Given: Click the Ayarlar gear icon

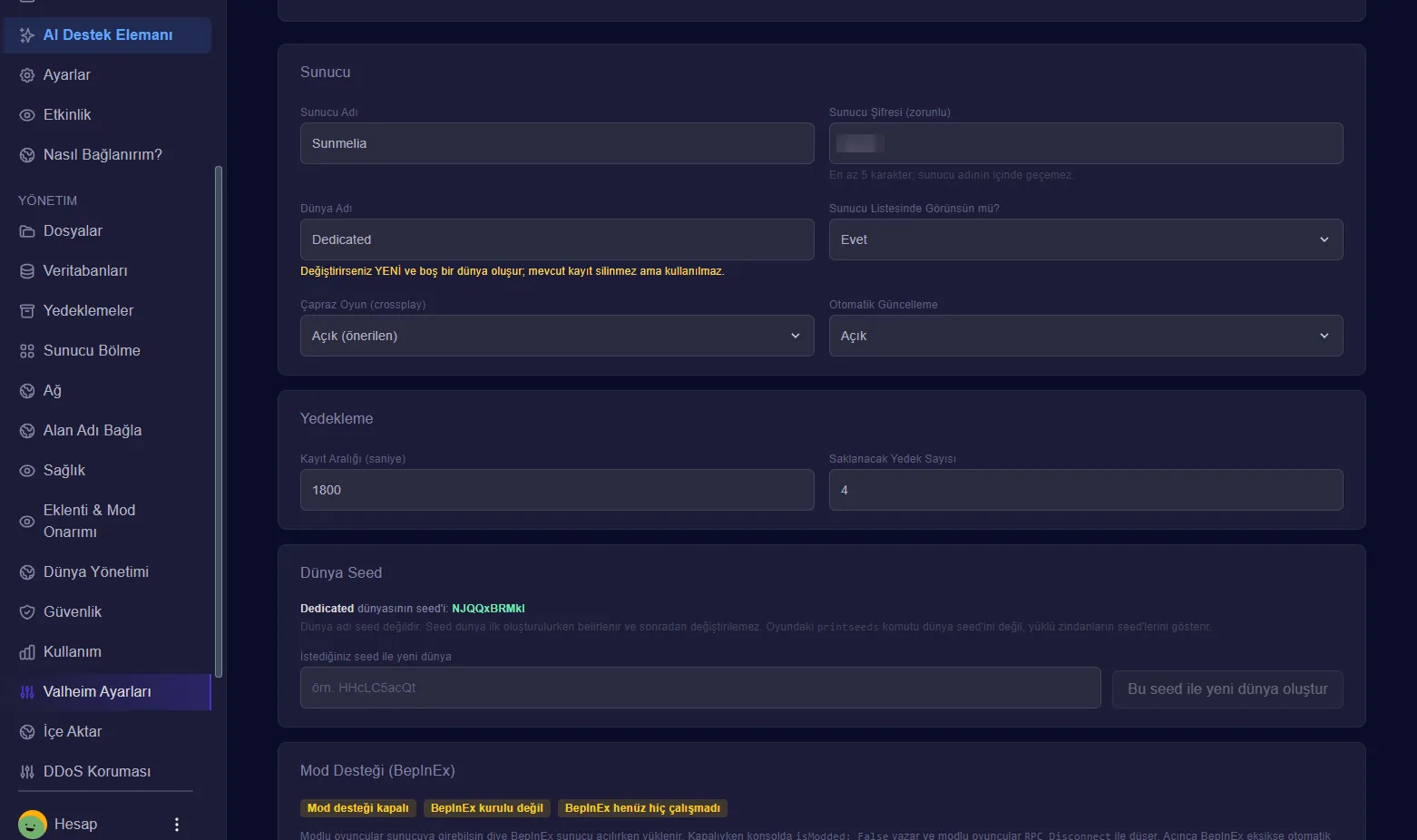Looking at the screenshot, I should tap(27, 74).
